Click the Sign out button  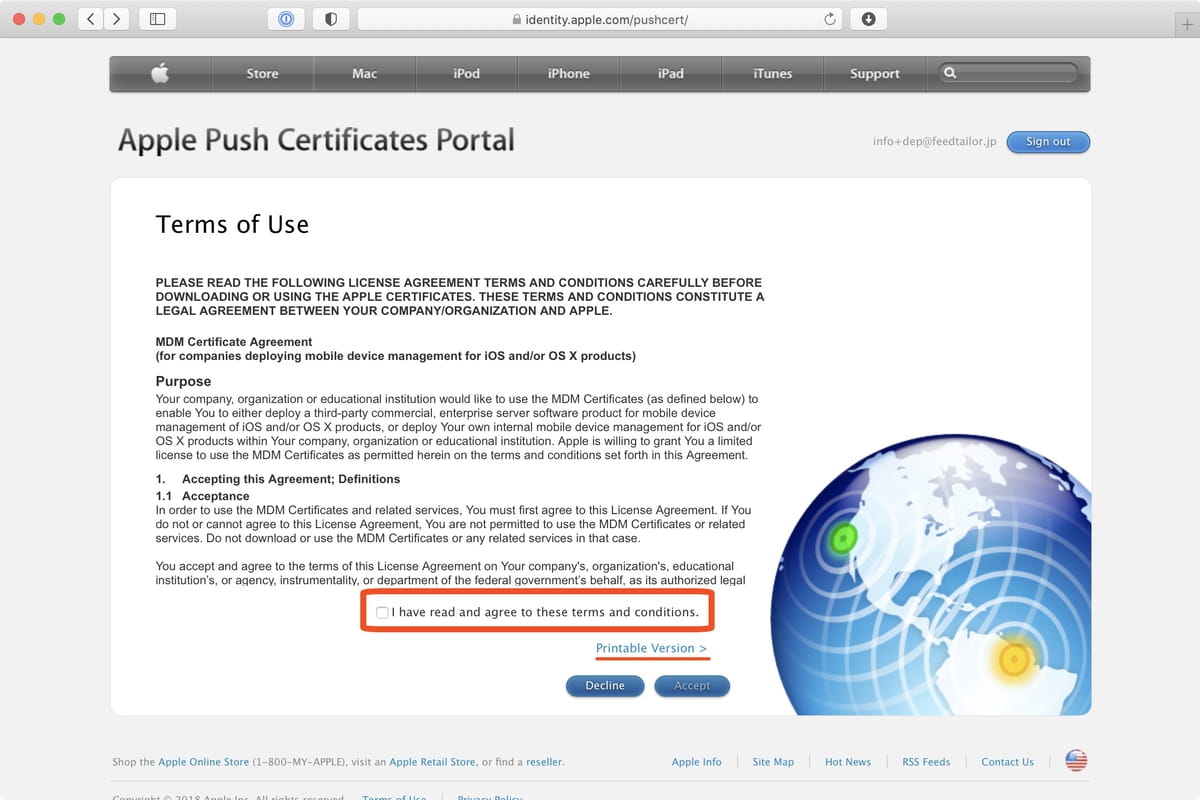pos(1048,142)
